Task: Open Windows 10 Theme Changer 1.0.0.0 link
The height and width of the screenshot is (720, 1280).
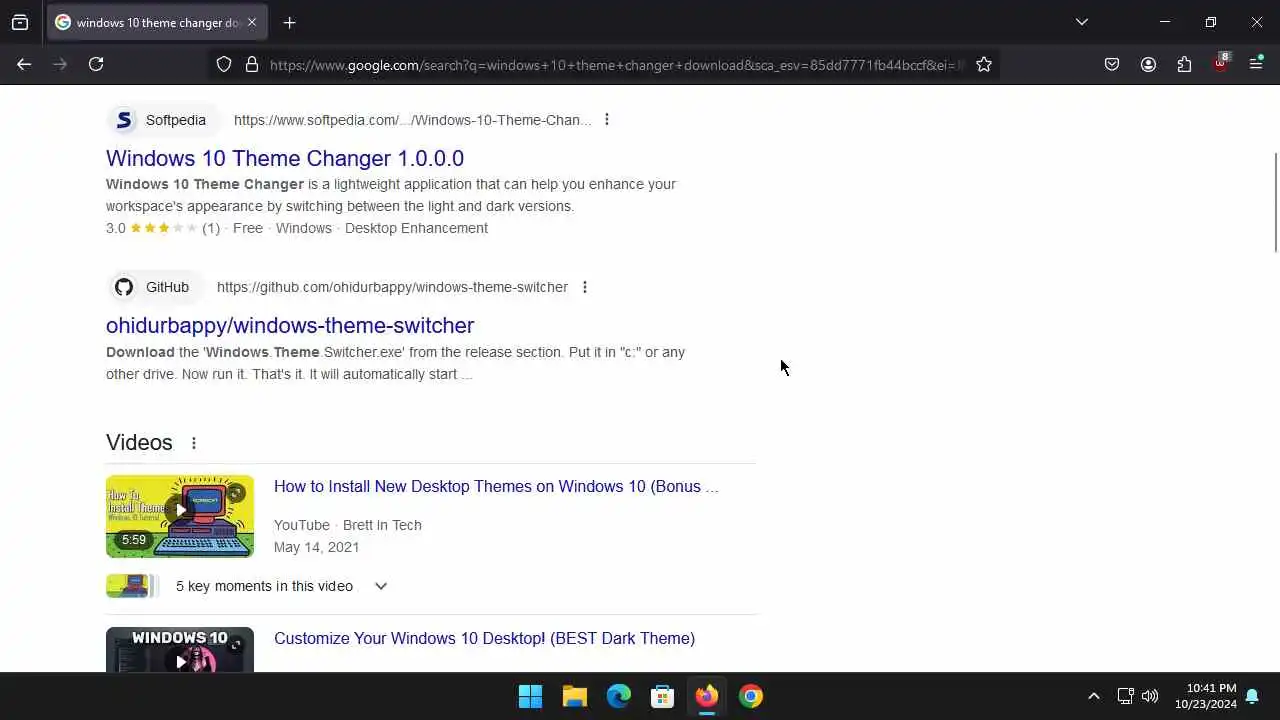Action: (285, 158)
